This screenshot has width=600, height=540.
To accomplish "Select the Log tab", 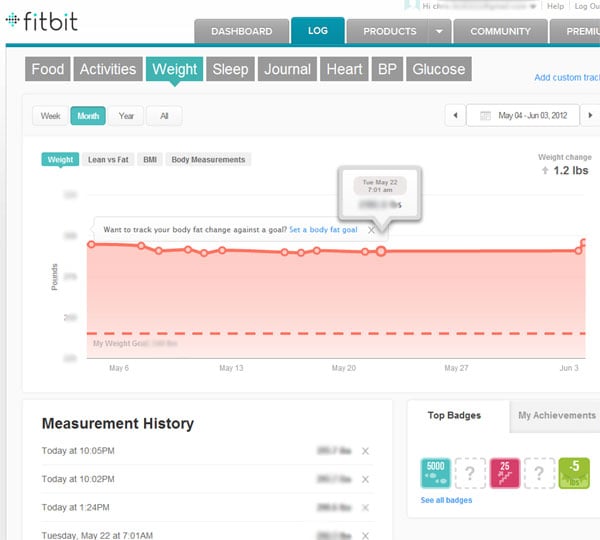I will pyautogui.click(x=318, y=30).
